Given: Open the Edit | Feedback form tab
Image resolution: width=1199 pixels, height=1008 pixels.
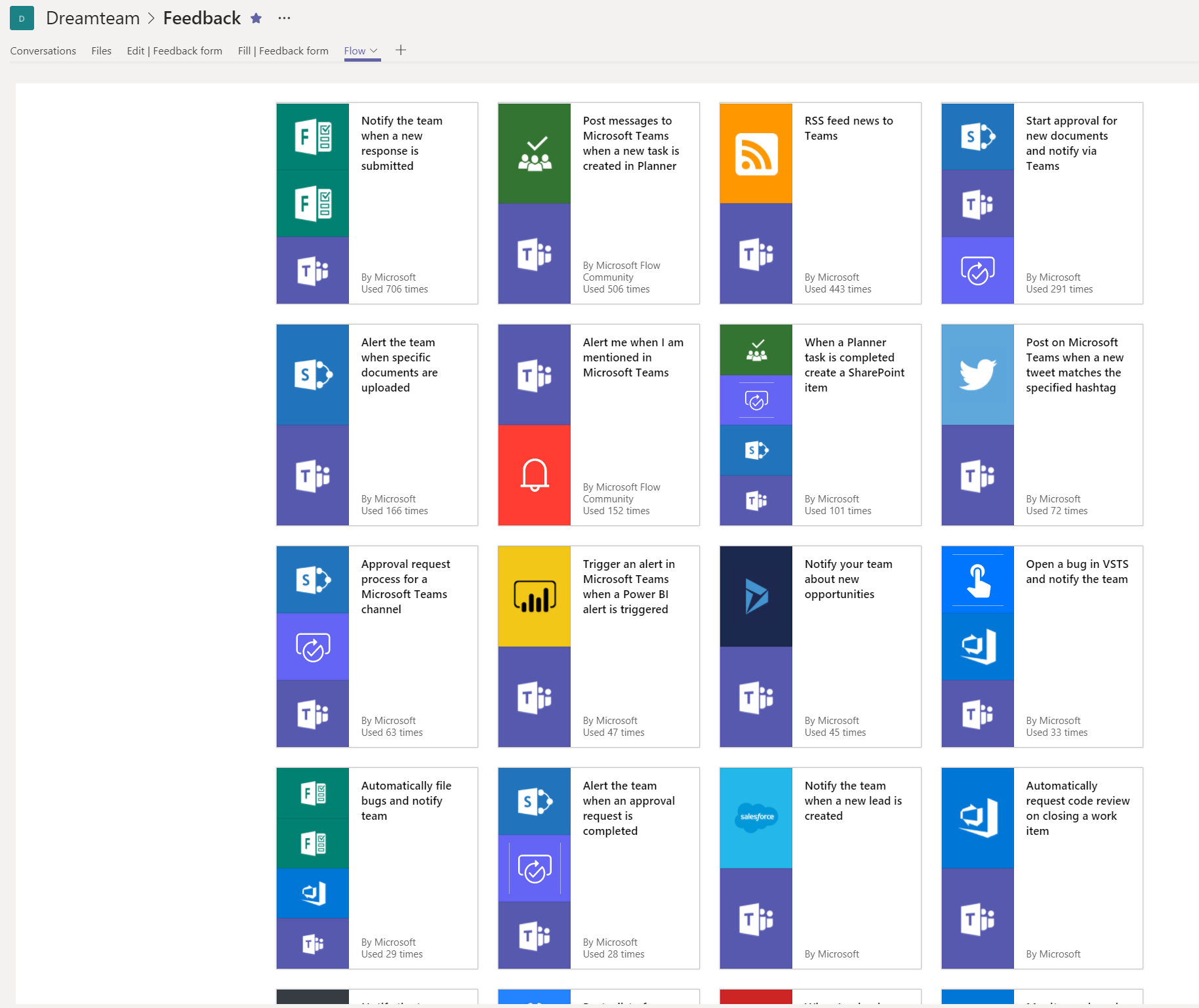Looking at the screenshot, I should click(x=174, y=50).
